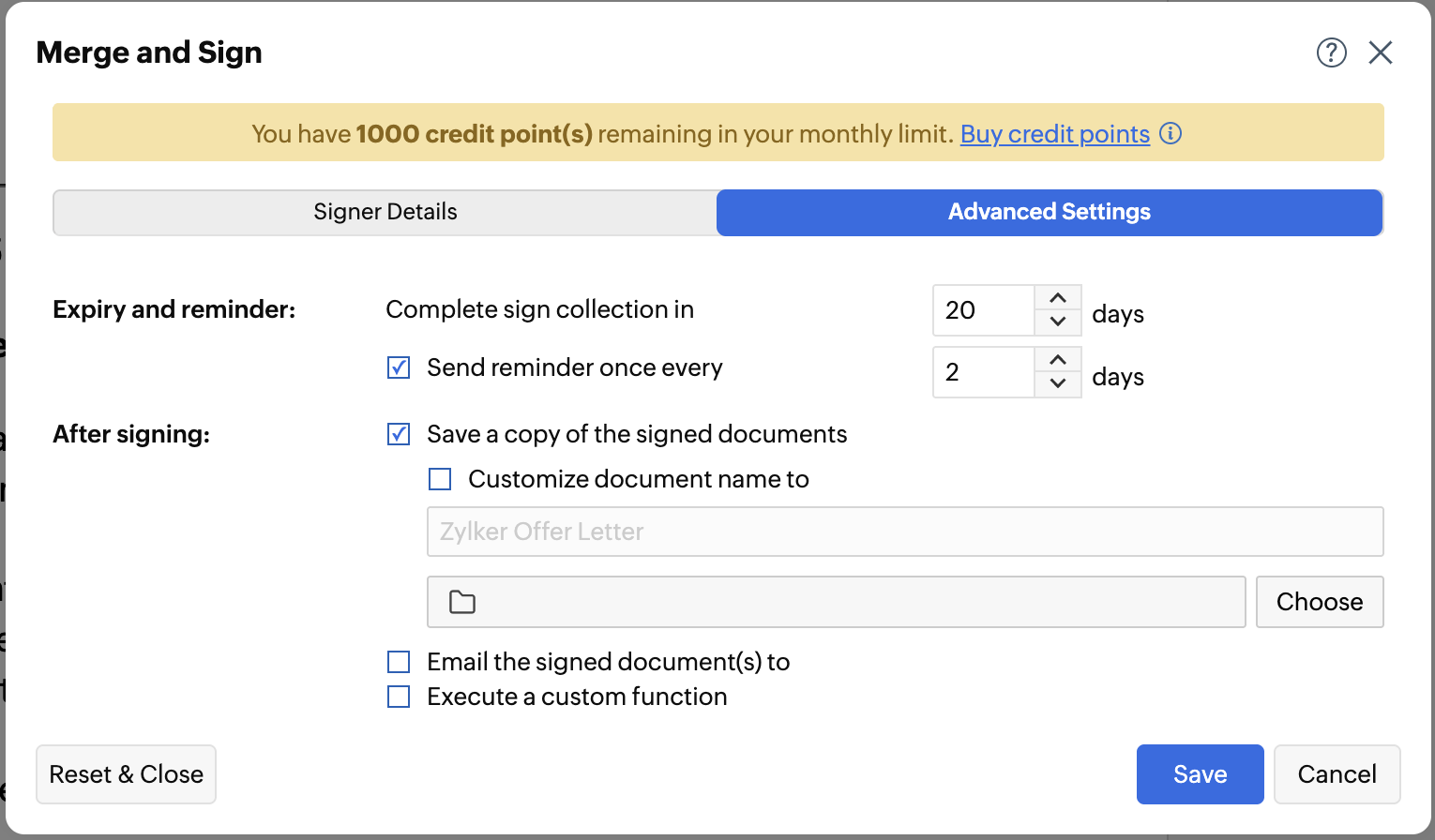Enable Customize document name to checkbox
1435x840 pixels.
[440, 479]
